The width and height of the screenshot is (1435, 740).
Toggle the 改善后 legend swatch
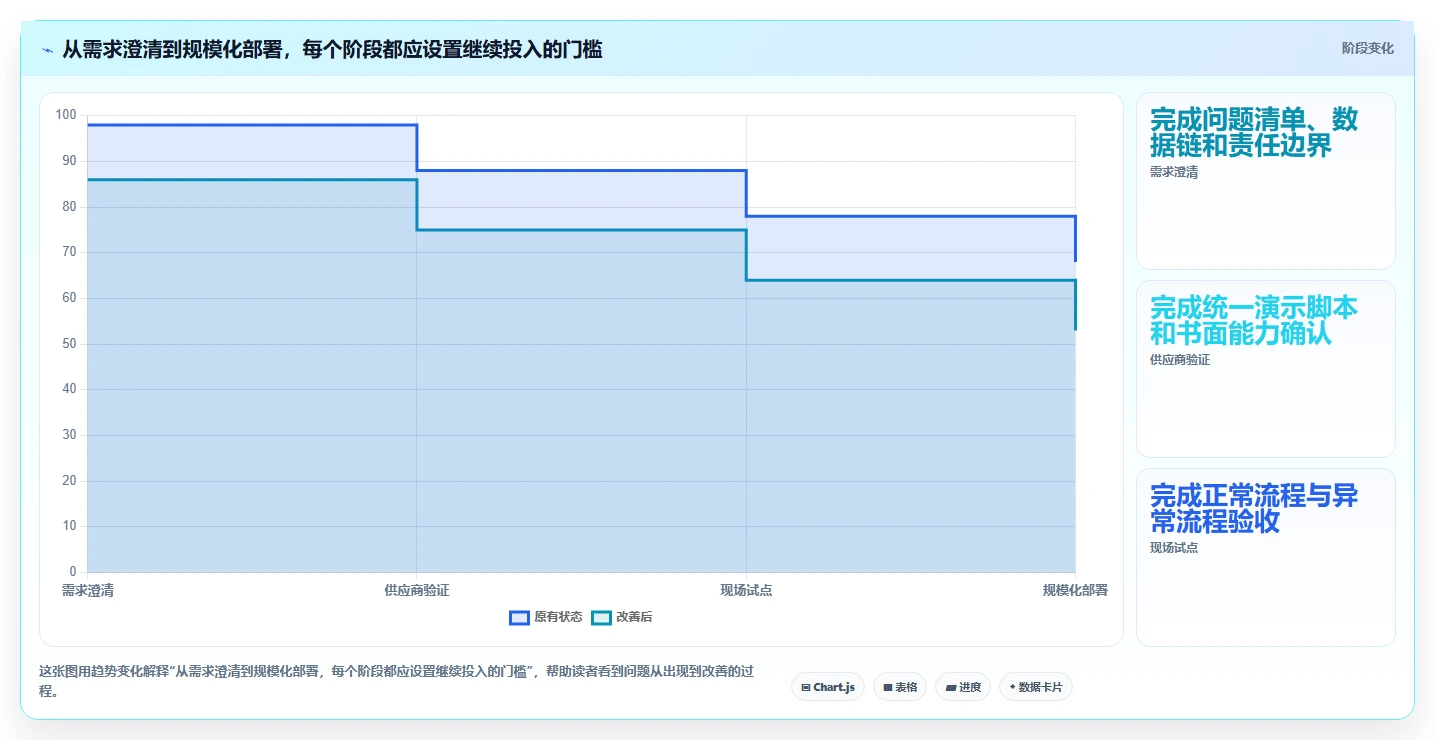click(x=601, y=617)
